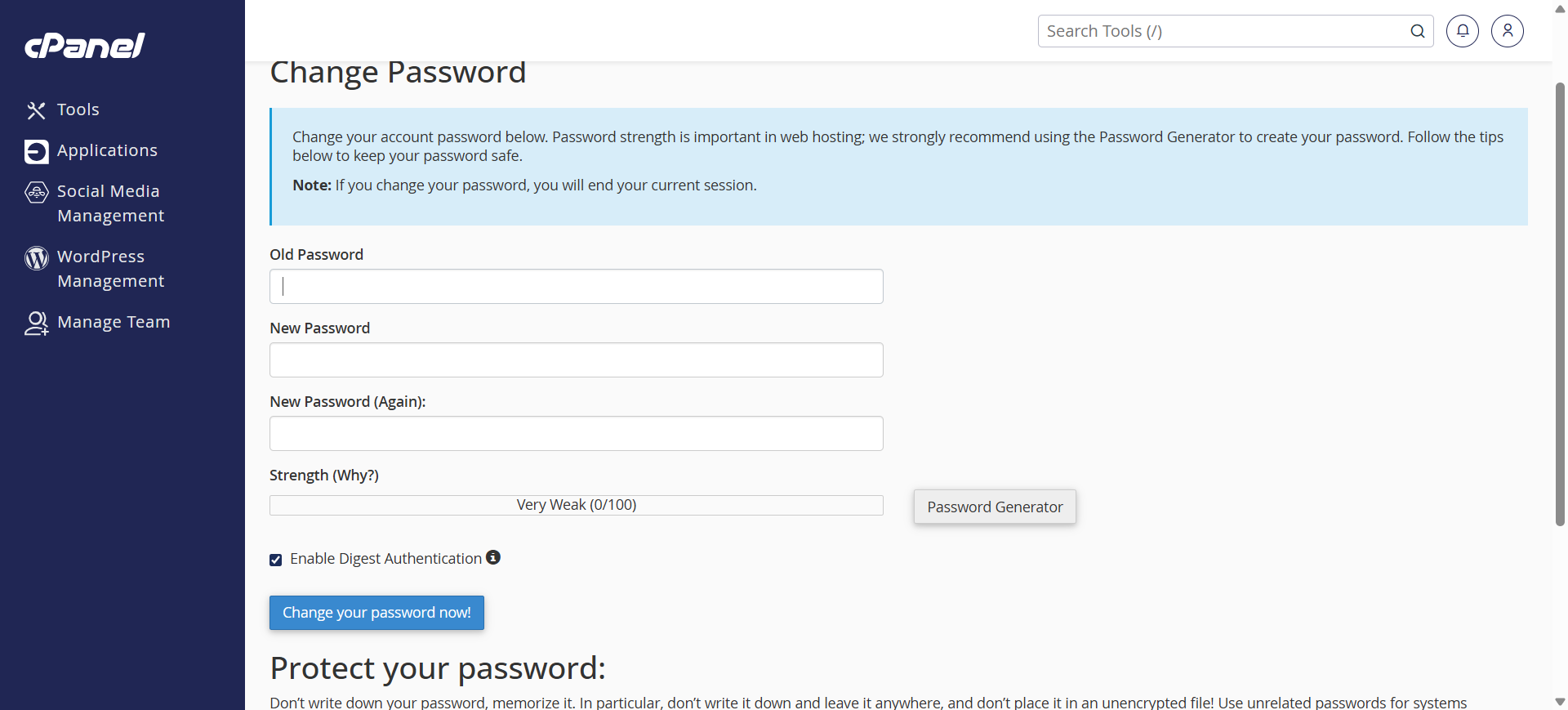Click the WordPress logo icon
This screenshot has height=710, width=1568.
(x=36, y=257)
